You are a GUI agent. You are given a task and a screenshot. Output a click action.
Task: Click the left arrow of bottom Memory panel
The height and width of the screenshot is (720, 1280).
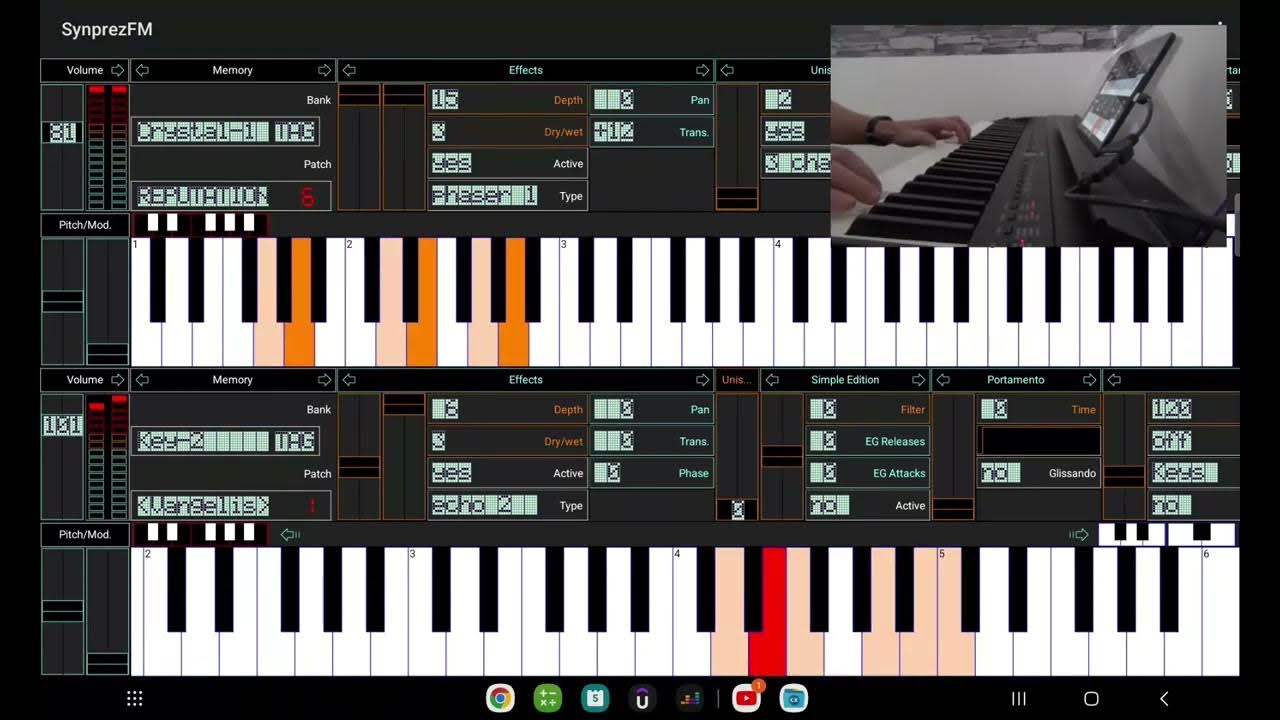point(142,380)
